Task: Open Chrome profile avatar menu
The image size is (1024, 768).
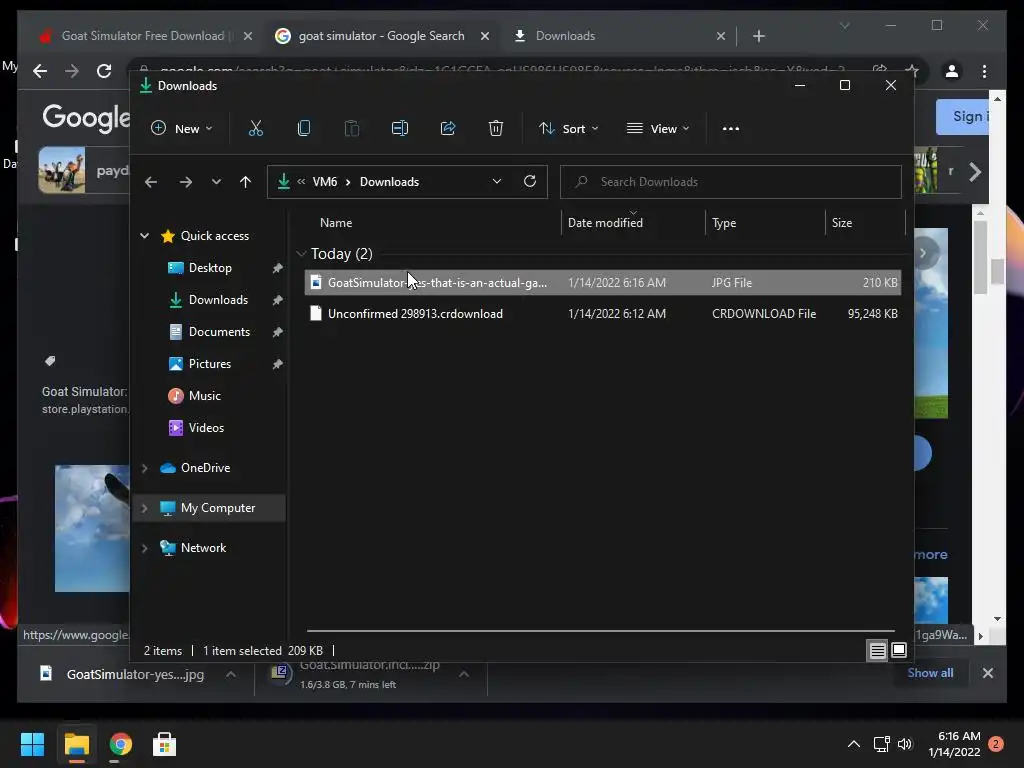Action: [x=952, y=71]
